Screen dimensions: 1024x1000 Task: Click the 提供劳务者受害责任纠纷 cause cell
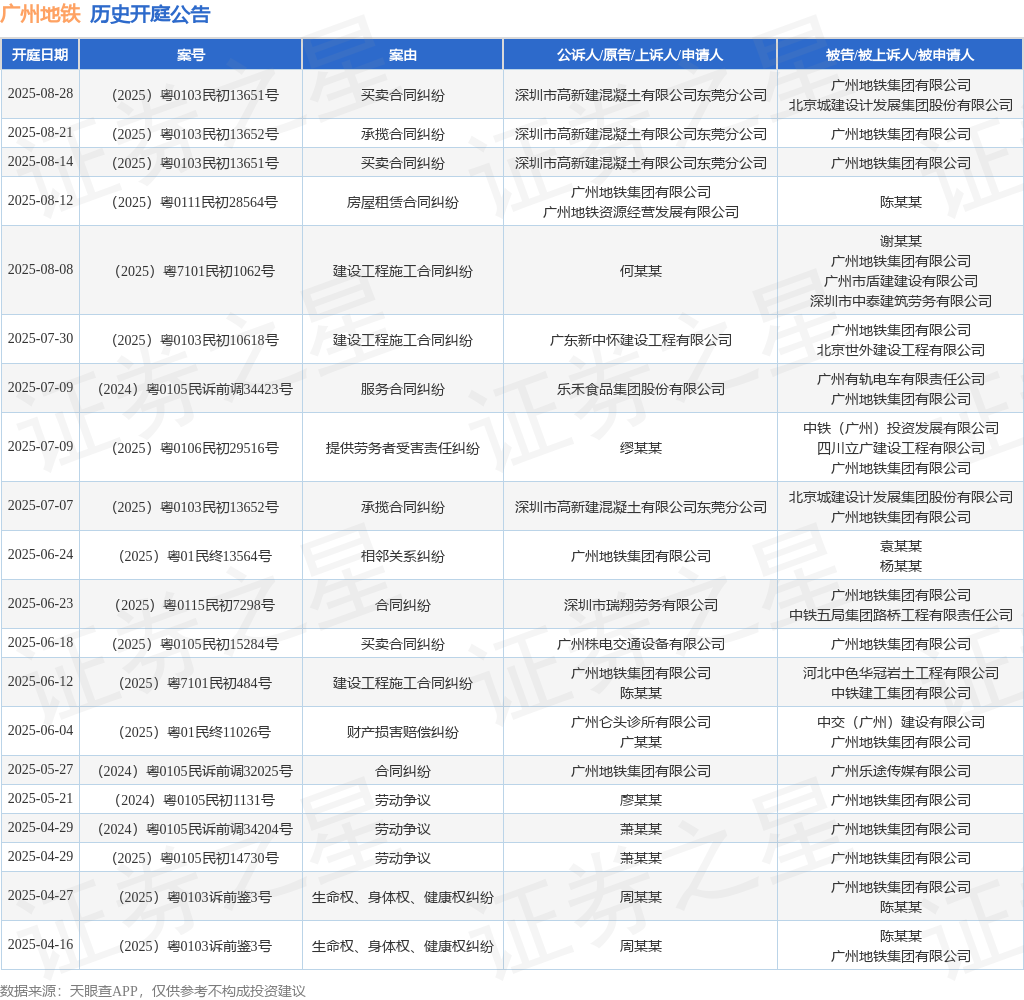(x=402, y=448)
